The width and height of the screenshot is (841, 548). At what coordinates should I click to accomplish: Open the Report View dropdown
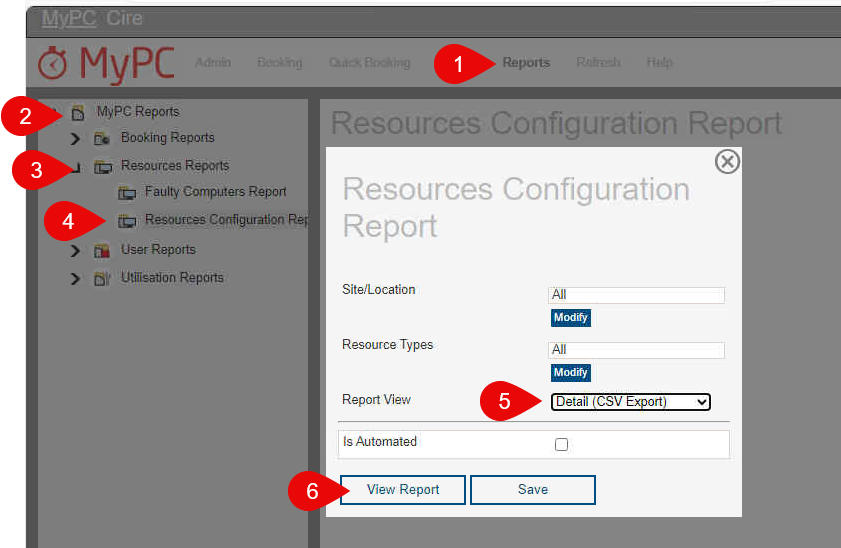tap(630, 402)
